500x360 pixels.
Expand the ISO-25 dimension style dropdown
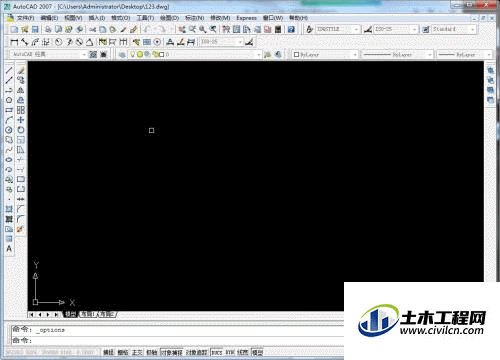(414, 30)
